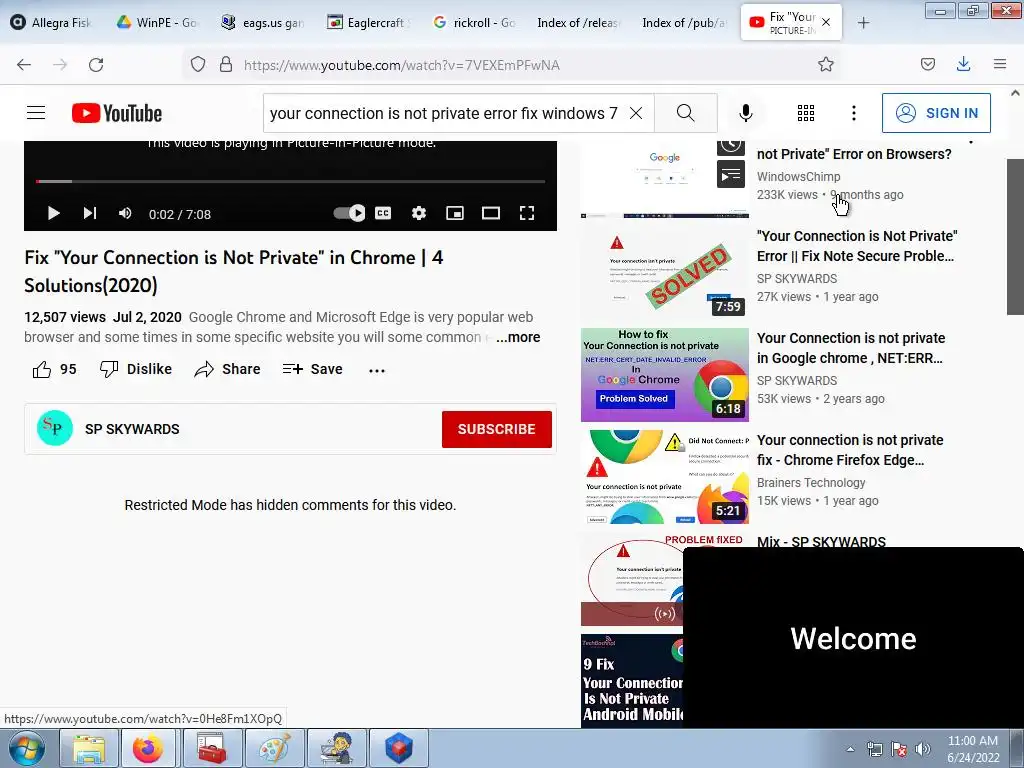Switch to miniplayer icon

pyautogui.click(x=455, y=213)
